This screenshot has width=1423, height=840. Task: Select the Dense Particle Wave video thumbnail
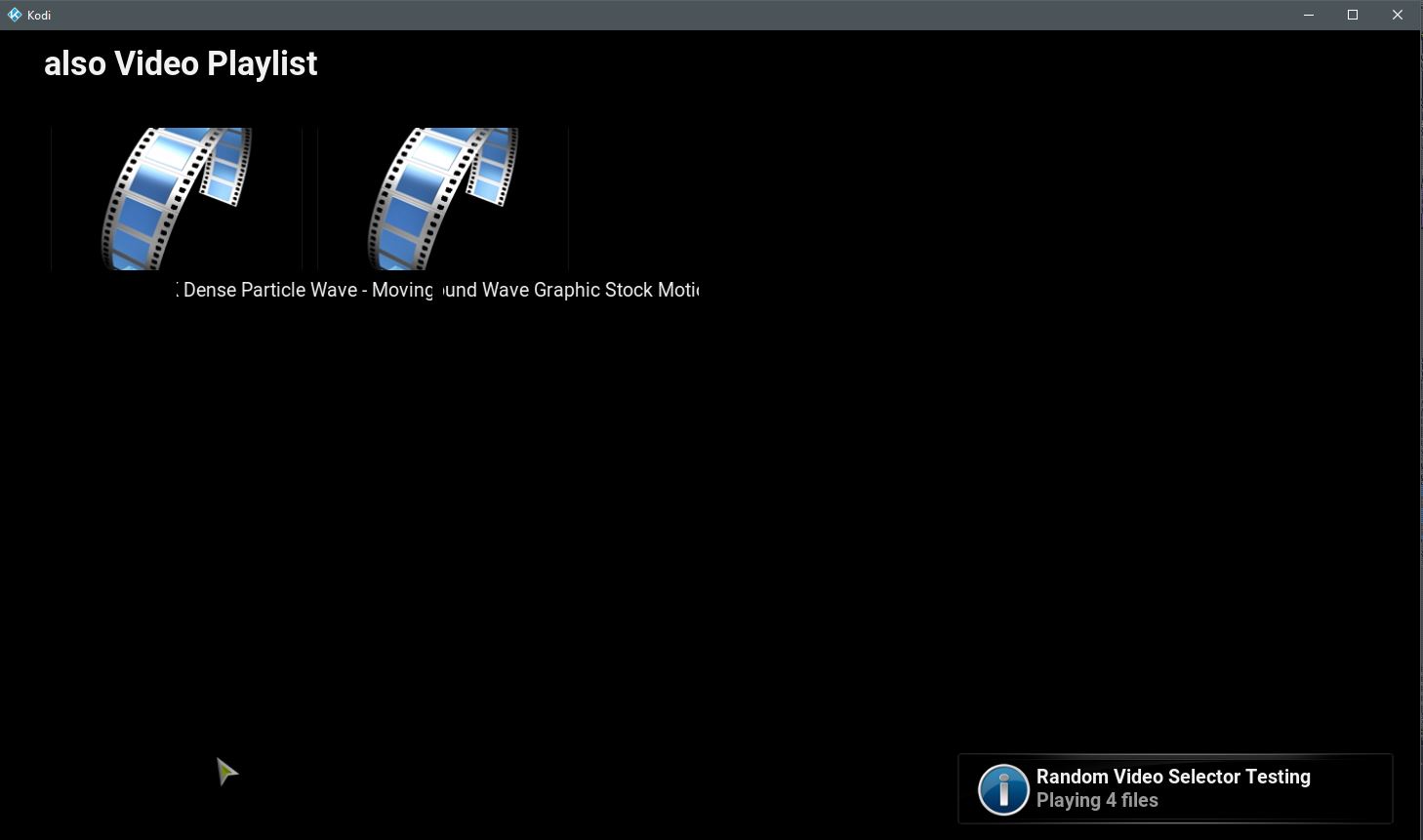point(177,199)
